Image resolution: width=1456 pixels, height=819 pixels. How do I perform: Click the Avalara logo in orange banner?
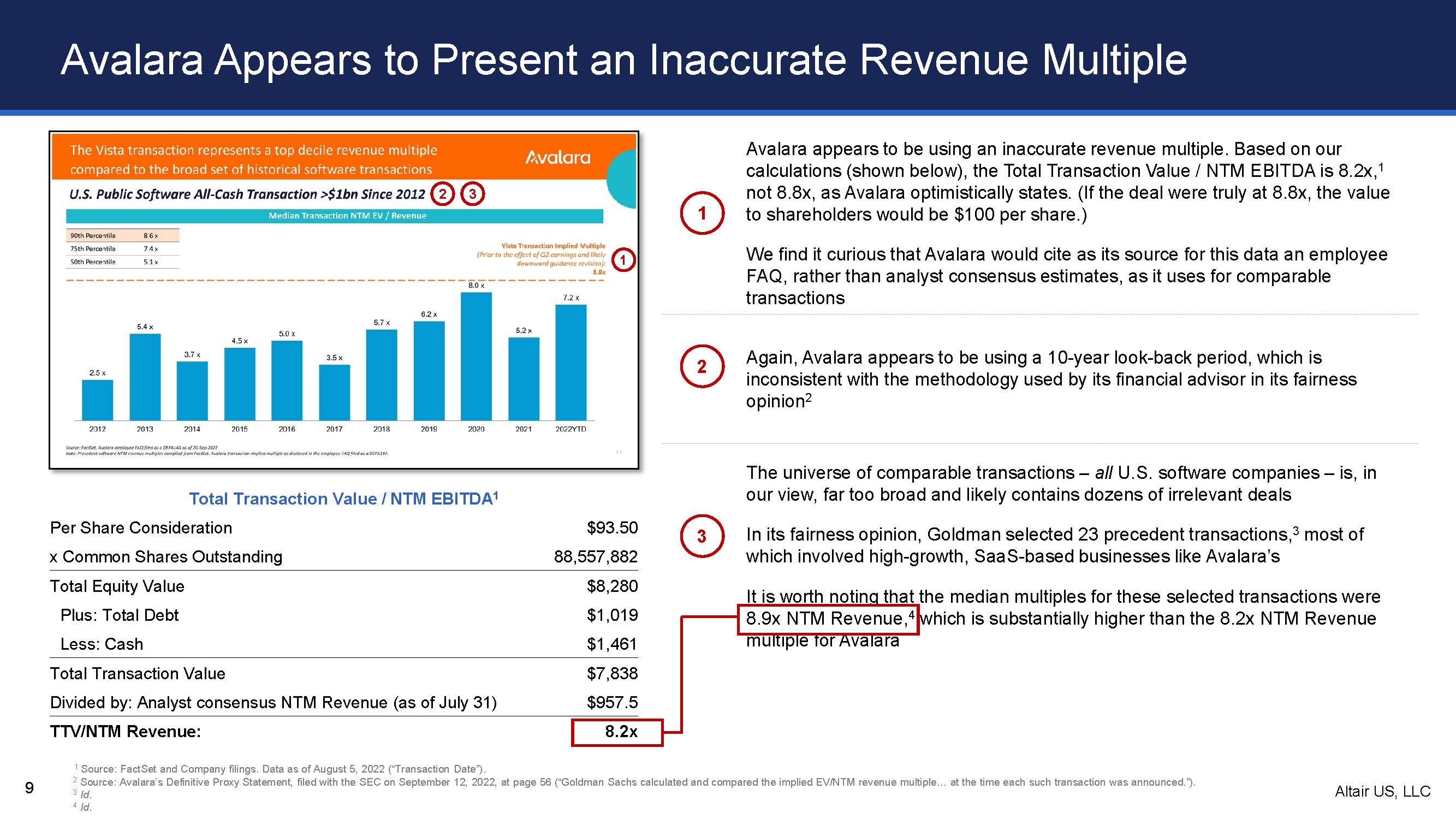pos(557,158)
